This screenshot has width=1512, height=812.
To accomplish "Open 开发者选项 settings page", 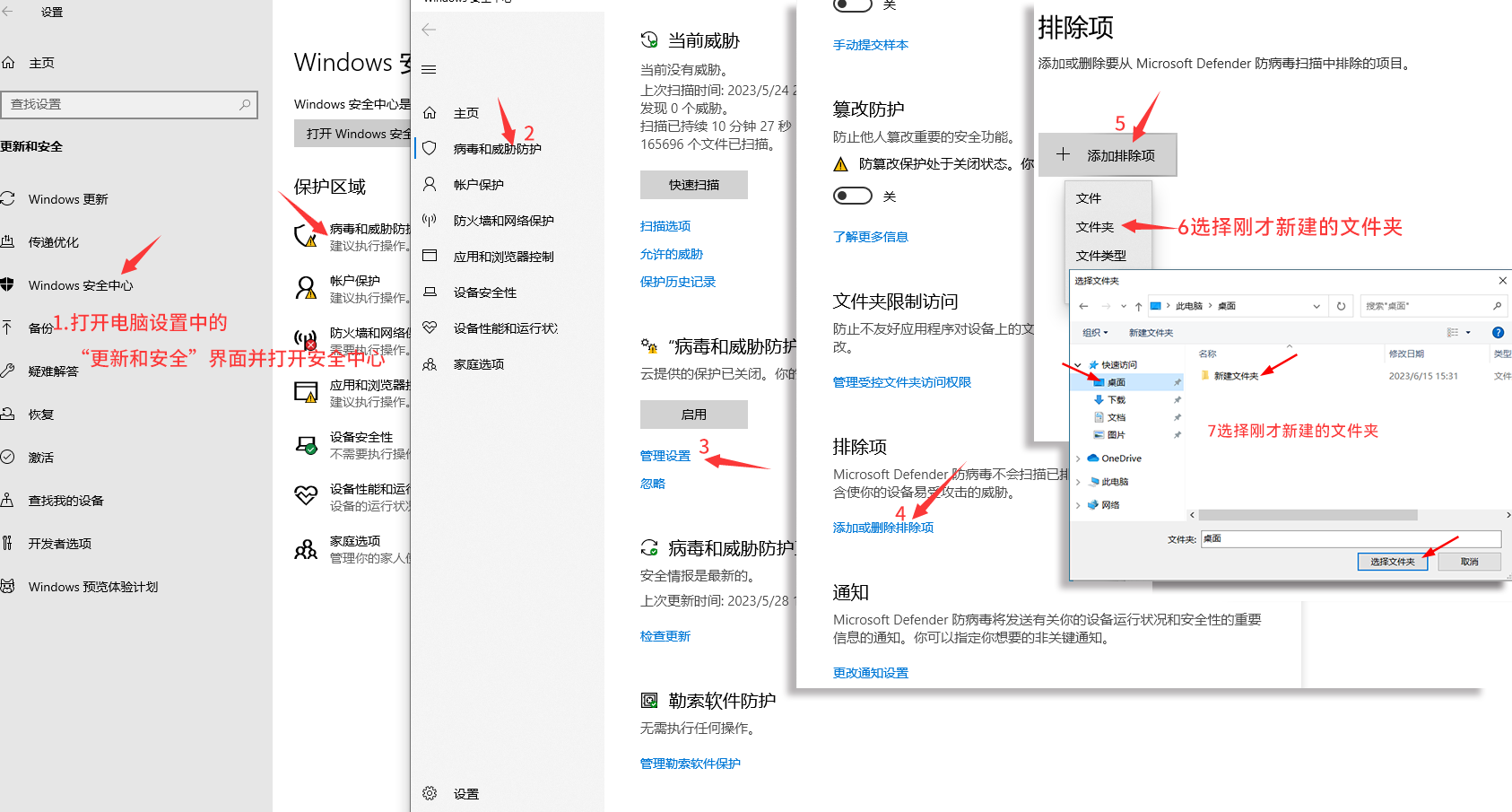I will point(60,544).
